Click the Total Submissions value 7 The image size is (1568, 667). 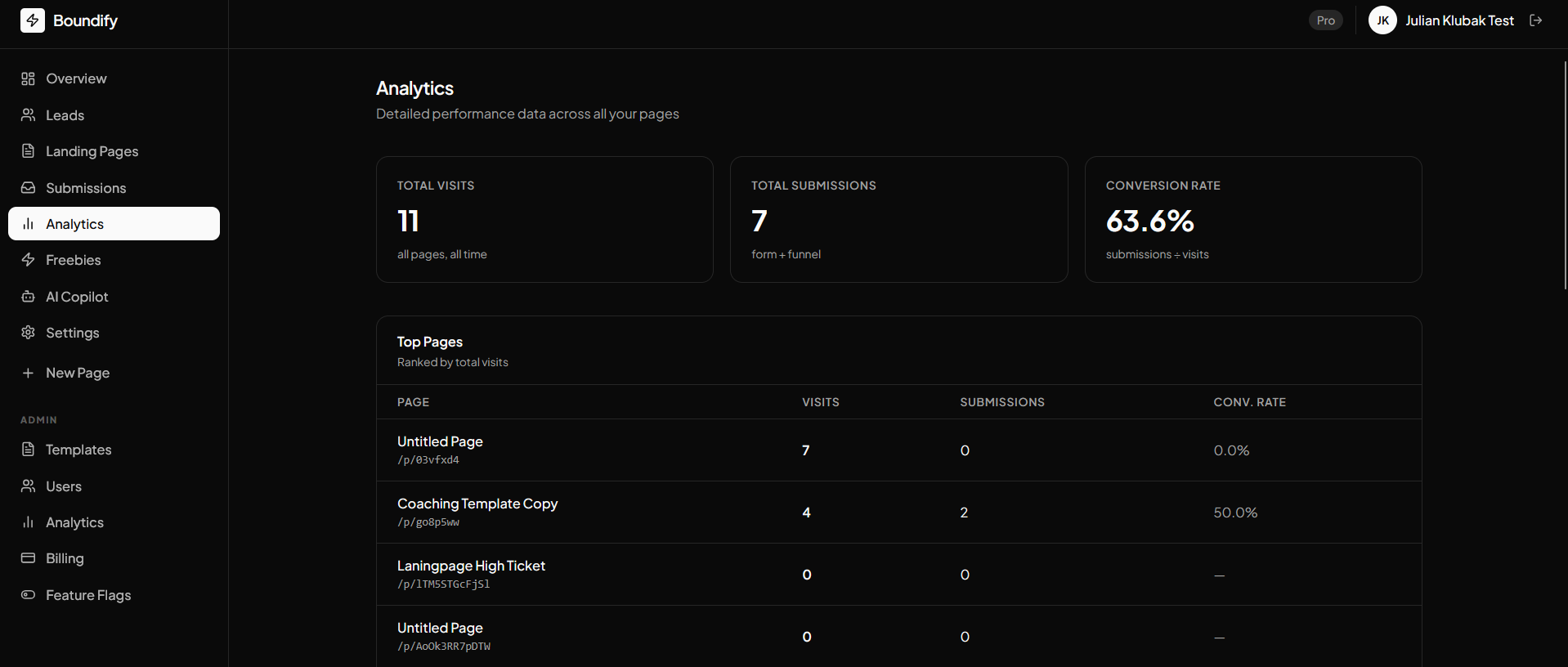pyautogui.click(x=759, y=221)
